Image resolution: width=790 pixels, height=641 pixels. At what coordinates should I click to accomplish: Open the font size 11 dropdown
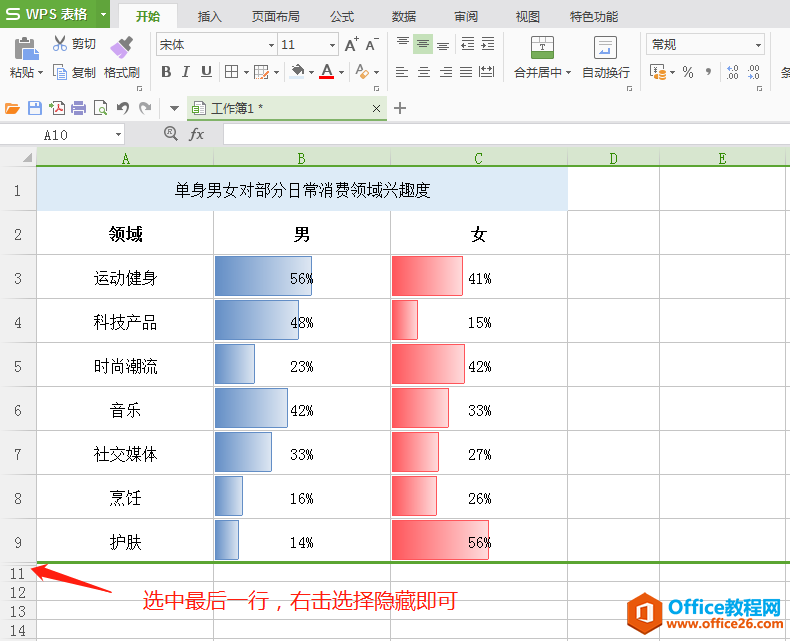332,45
